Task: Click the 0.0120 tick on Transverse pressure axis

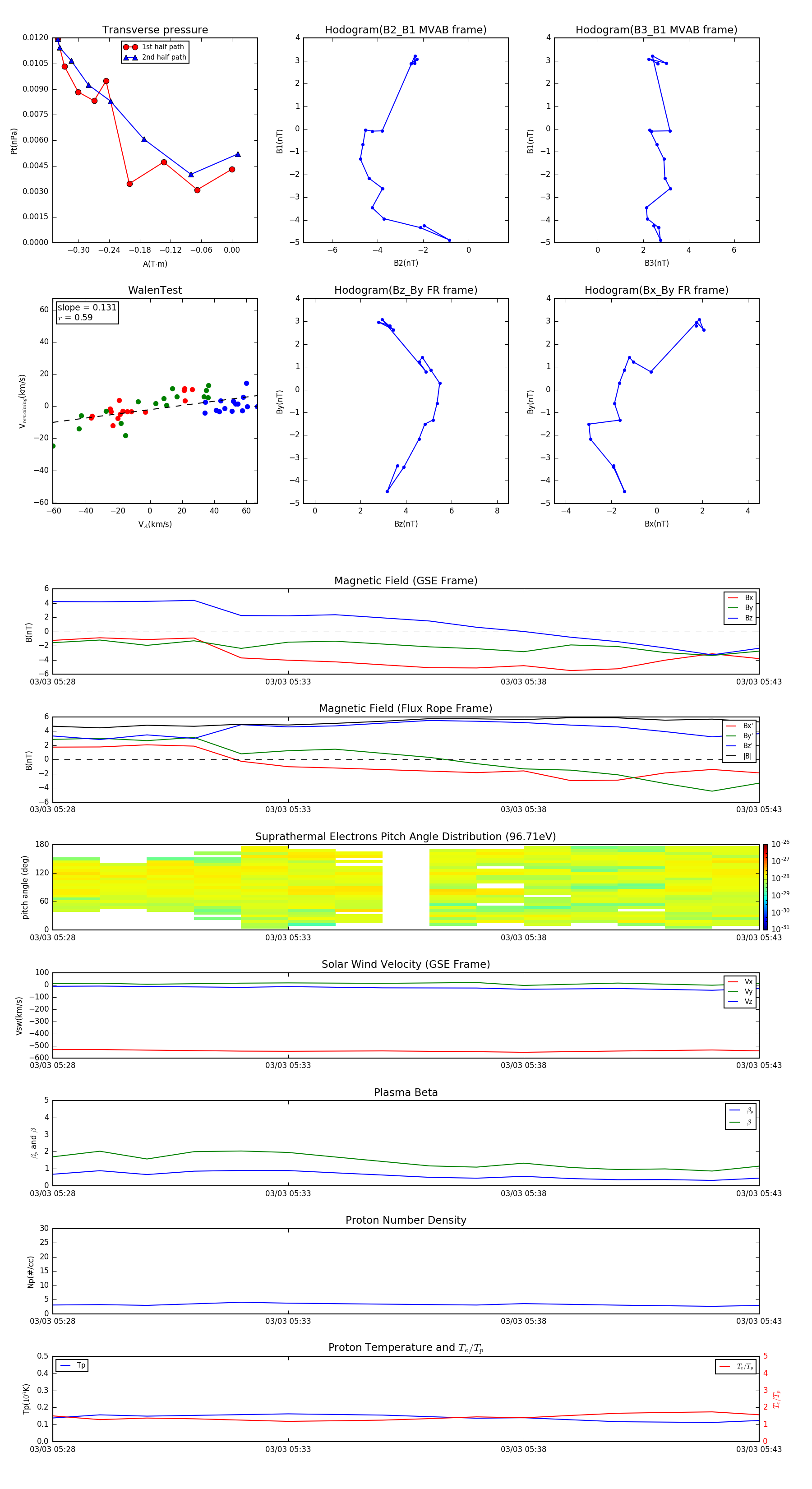Action: click(x=35, y=37)
